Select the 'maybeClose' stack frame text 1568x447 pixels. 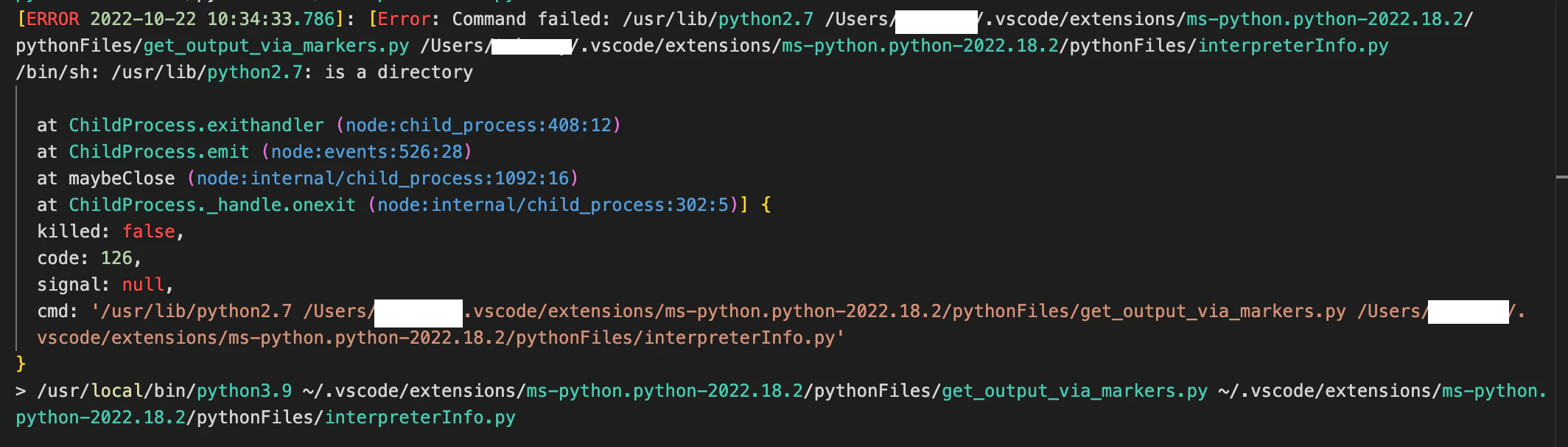(x=122, y=179)
